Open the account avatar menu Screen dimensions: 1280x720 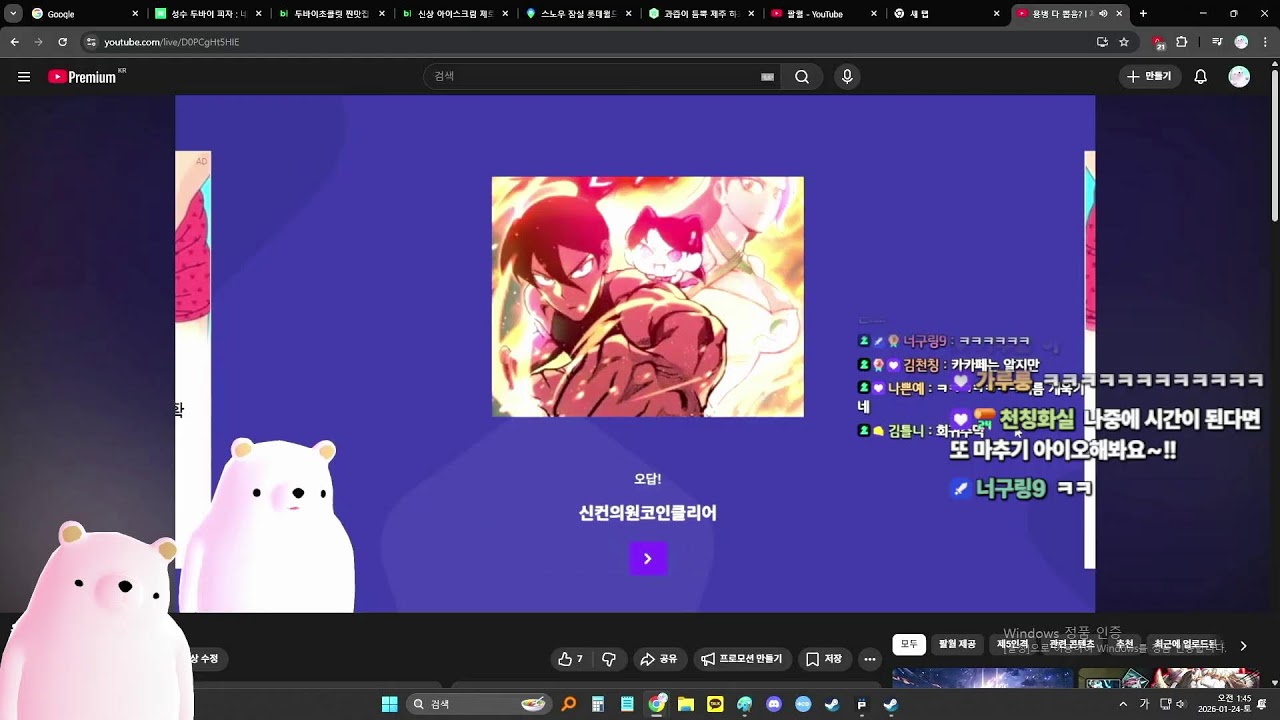pos(1239,77)
